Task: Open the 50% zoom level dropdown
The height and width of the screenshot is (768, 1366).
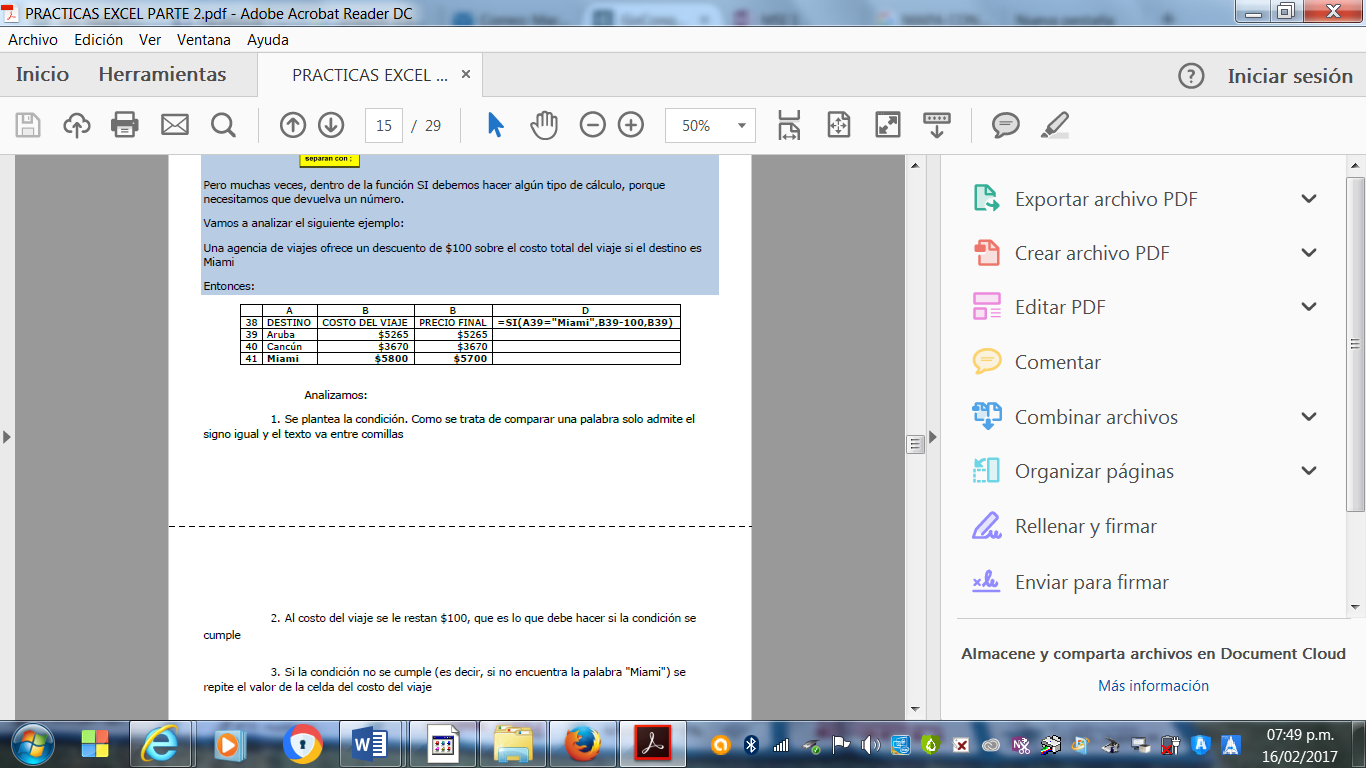Action: click(741, 126)
